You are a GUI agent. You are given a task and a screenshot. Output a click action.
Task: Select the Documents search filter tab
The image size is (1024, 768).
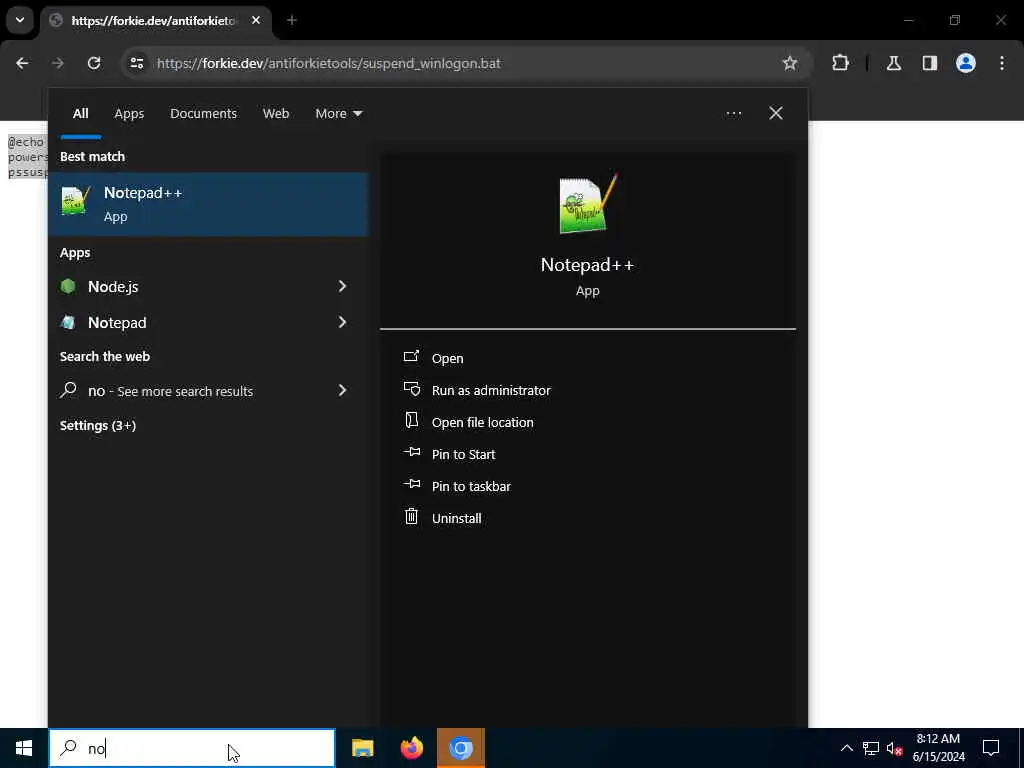(203, 114)
